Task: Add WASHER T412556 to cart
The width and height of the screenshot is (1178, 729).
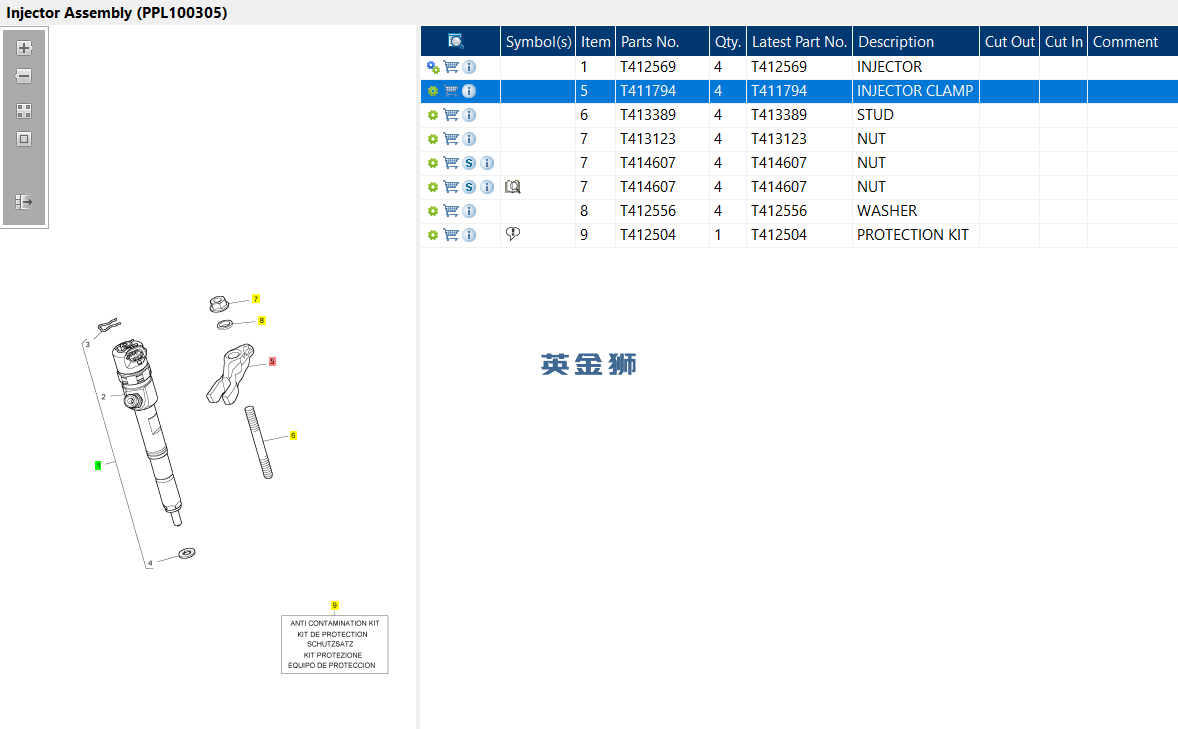Action: pos(451,211)
